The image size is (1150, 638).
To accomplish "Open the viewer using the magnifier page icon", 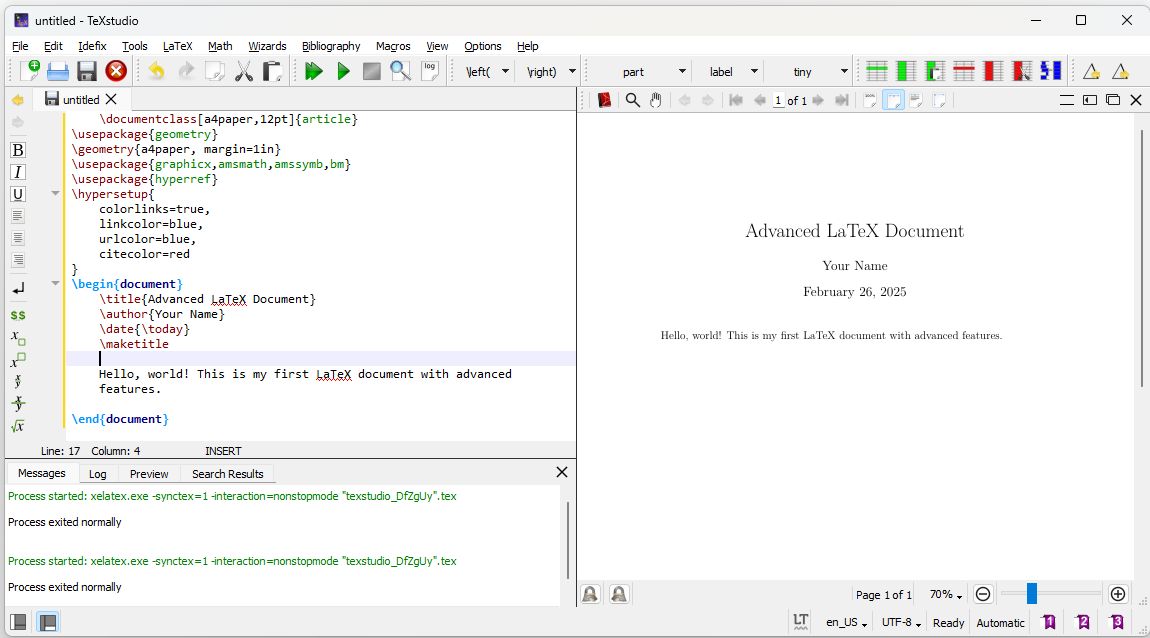I will tap(400, 71).
